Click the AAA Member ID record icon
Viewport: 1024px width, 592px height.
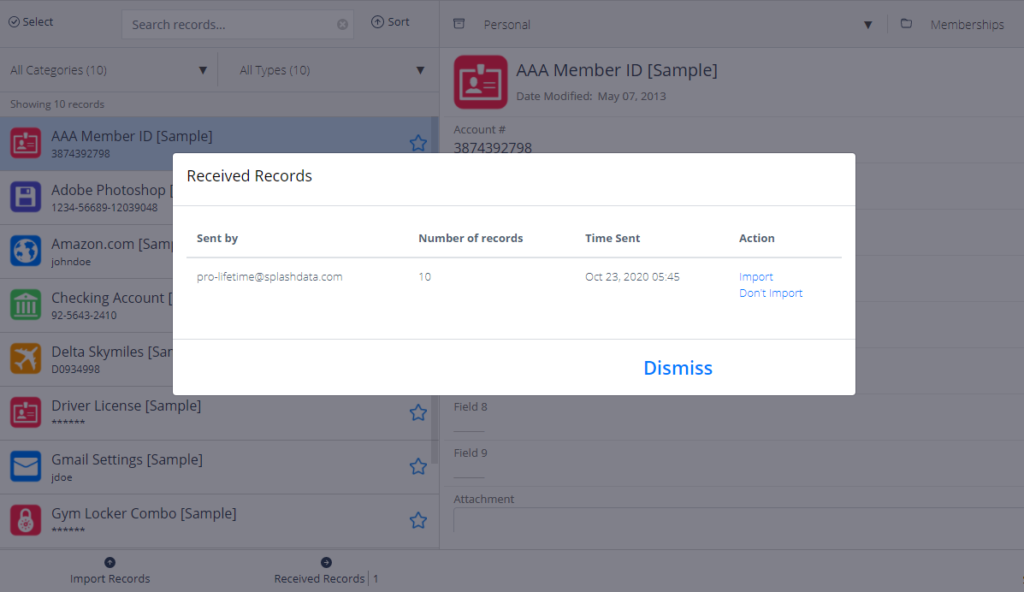click(26, 143)
